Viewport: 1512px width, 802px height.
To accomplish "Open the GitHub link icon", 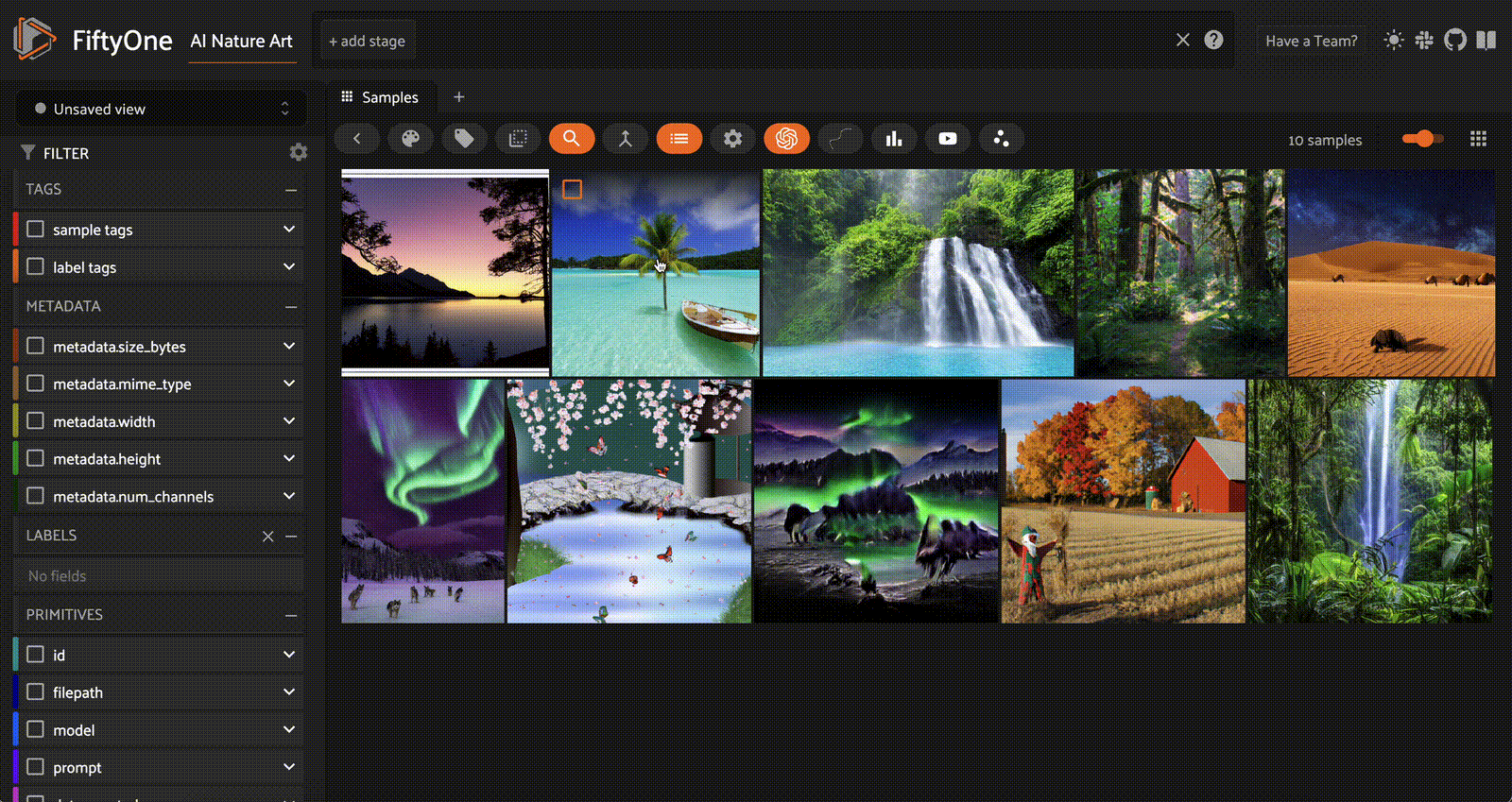I will (x=1455, y=40).
